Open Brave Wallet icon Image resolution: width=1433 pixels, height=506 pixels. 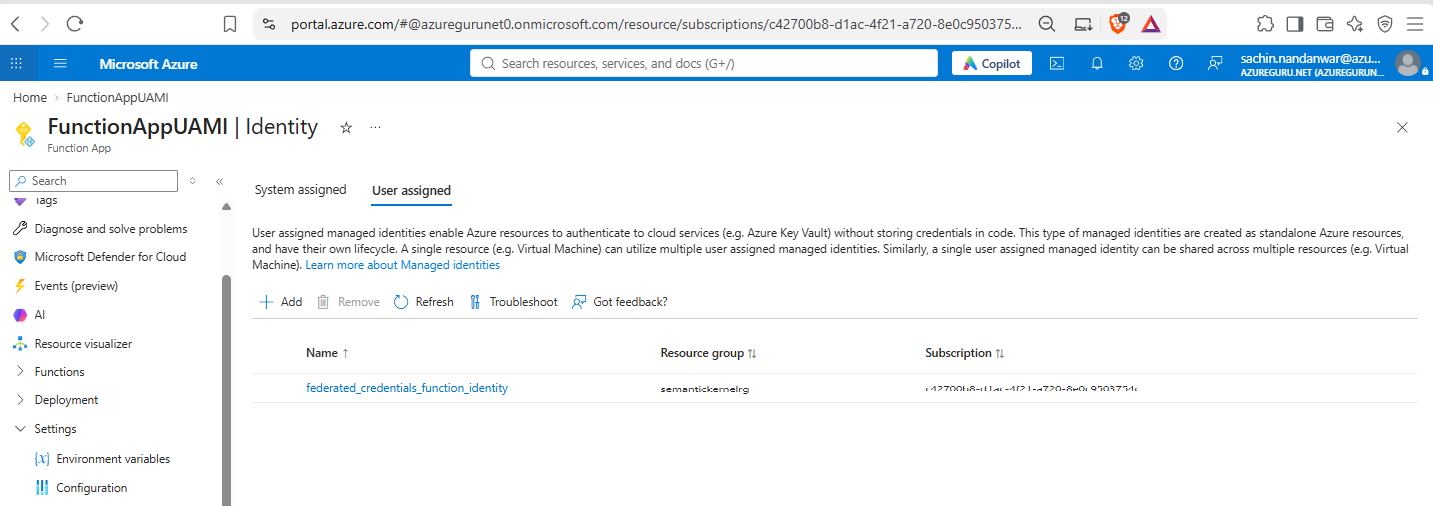click(1324, 23)
